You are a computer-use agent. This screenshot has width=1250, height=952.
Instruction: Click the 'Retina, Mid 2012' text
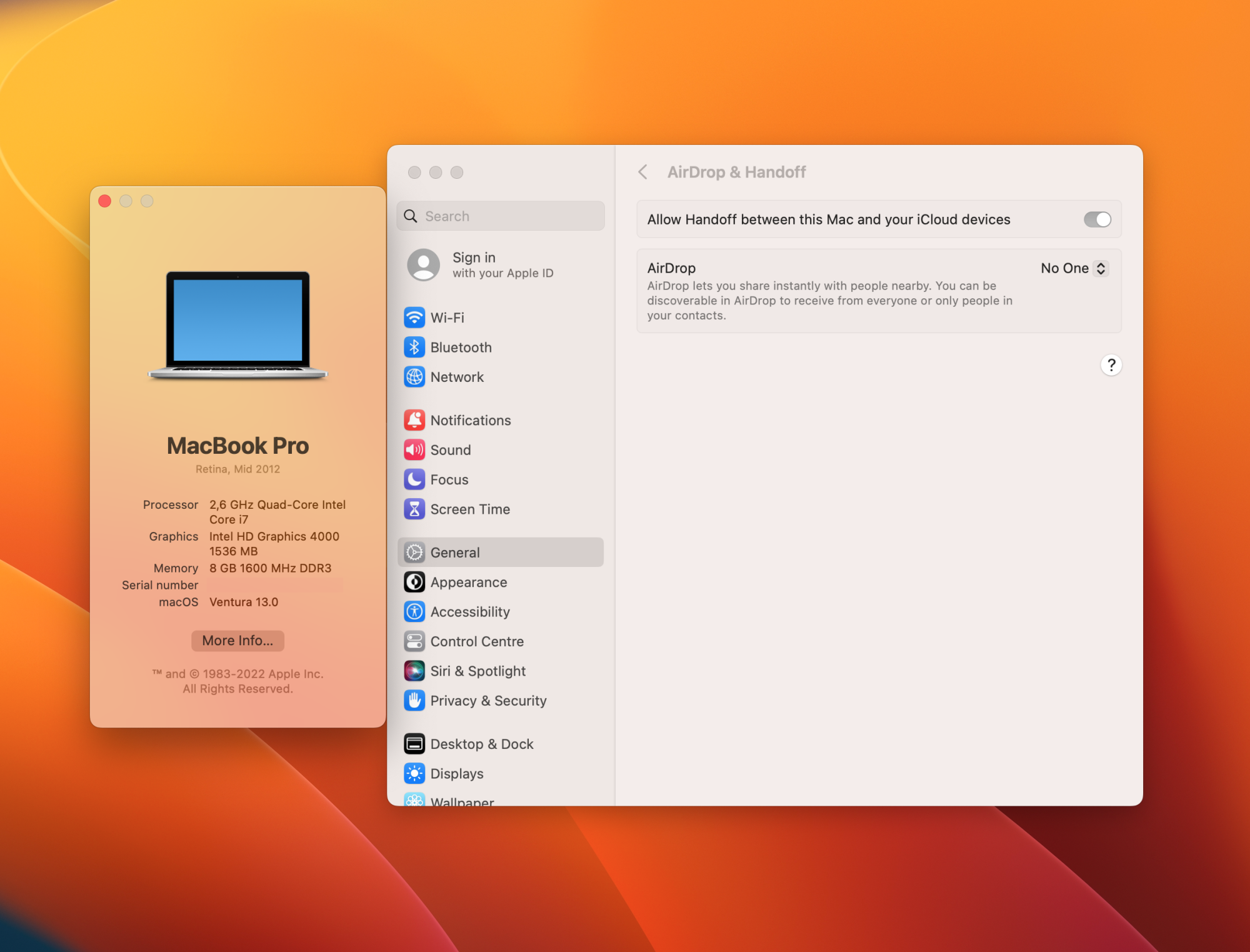(x=237, y=469)
